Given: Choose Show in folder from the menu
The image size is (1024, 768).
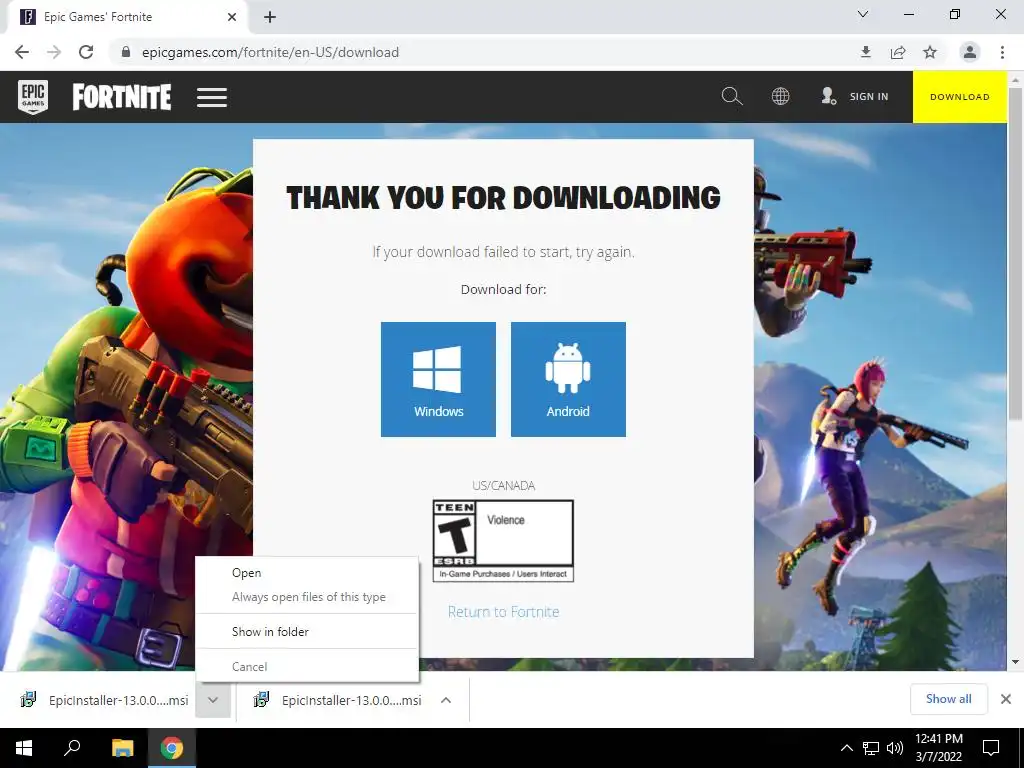Looking at the screenshot, I should click(307, 632).
